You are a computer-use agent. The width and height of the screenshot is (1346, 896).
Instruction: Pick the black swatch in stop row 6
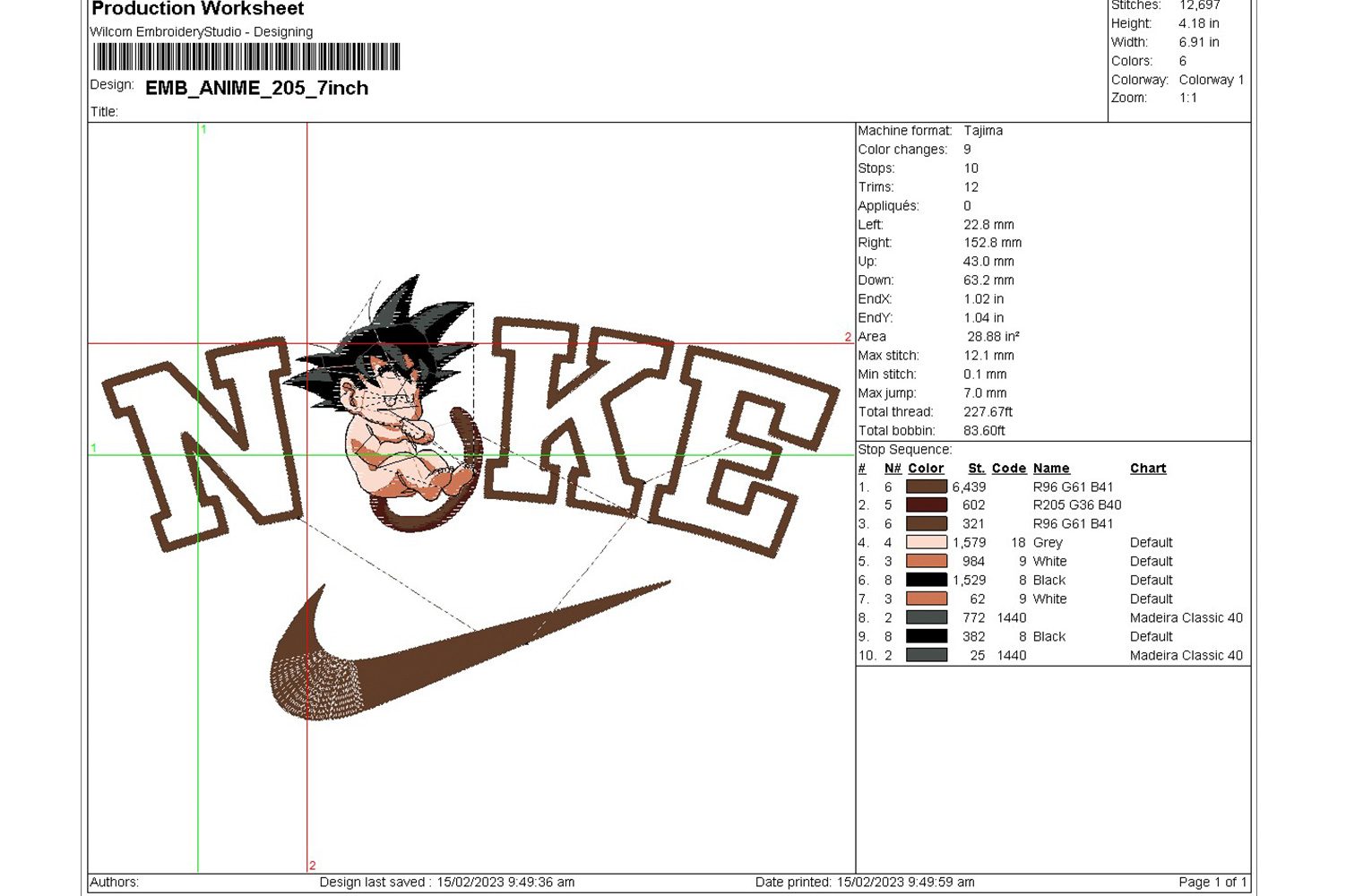click(x=927, y=580)
